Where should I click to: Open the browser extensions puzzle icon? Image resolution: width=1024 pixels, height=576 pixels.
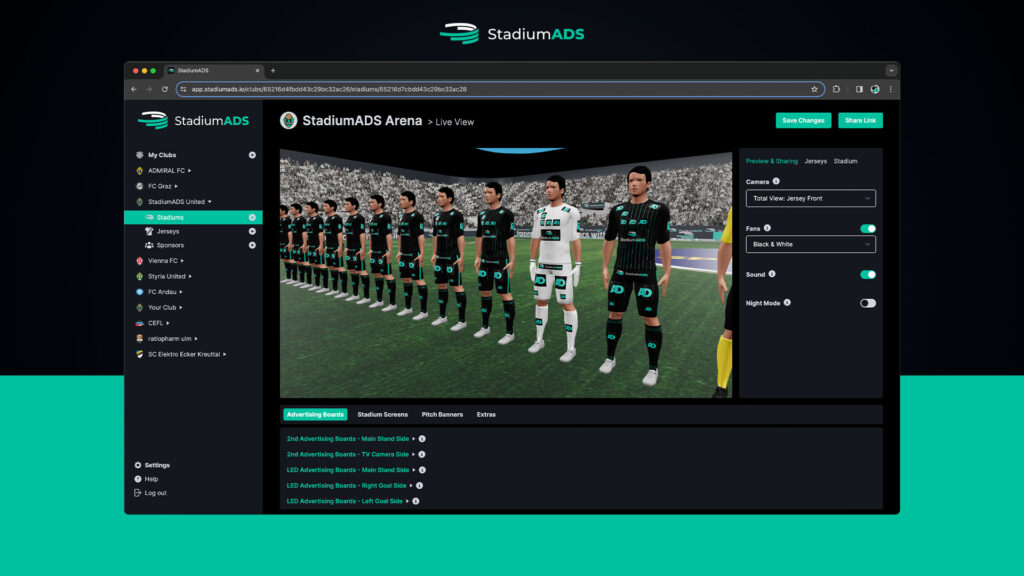pos(837,89)
